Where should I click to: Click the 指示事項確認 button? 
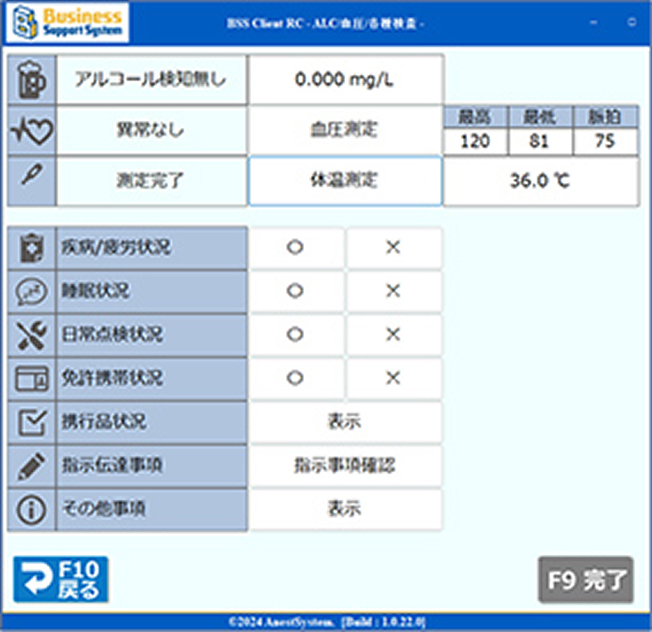(346, 466)
